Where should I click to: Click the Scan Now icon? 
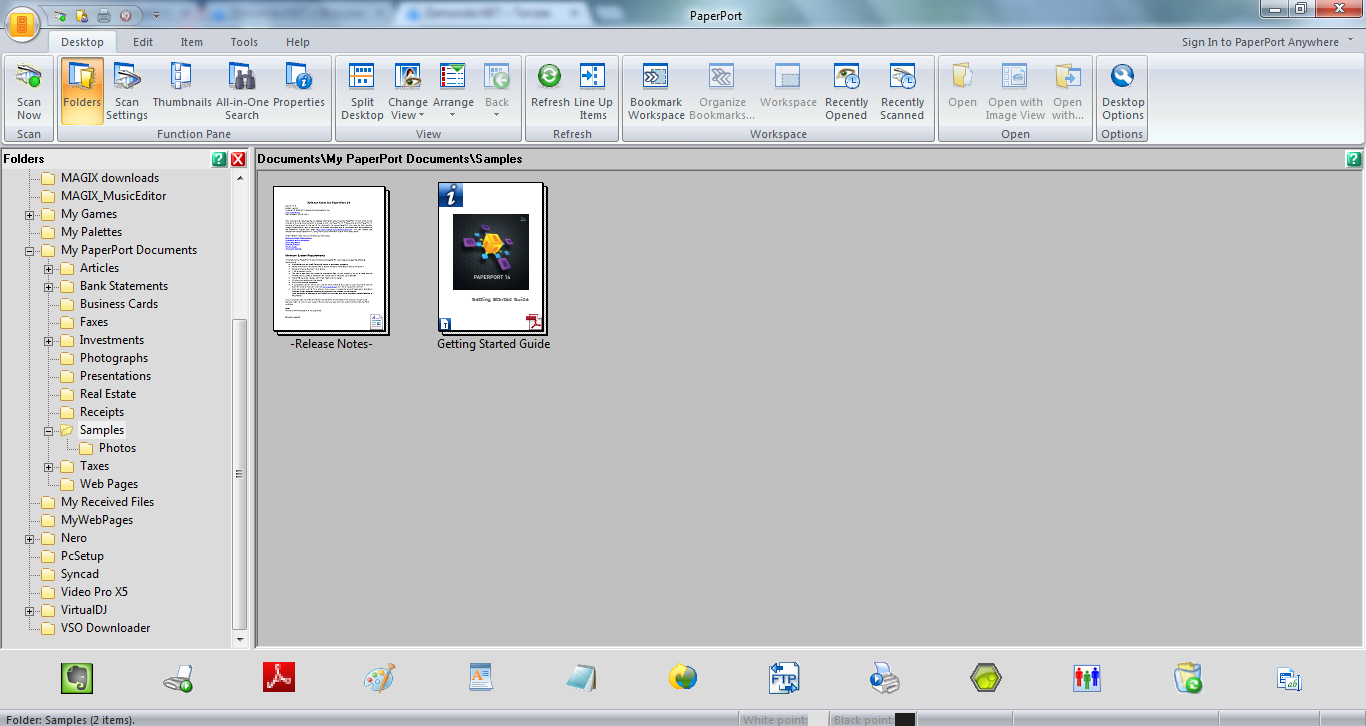29,90
